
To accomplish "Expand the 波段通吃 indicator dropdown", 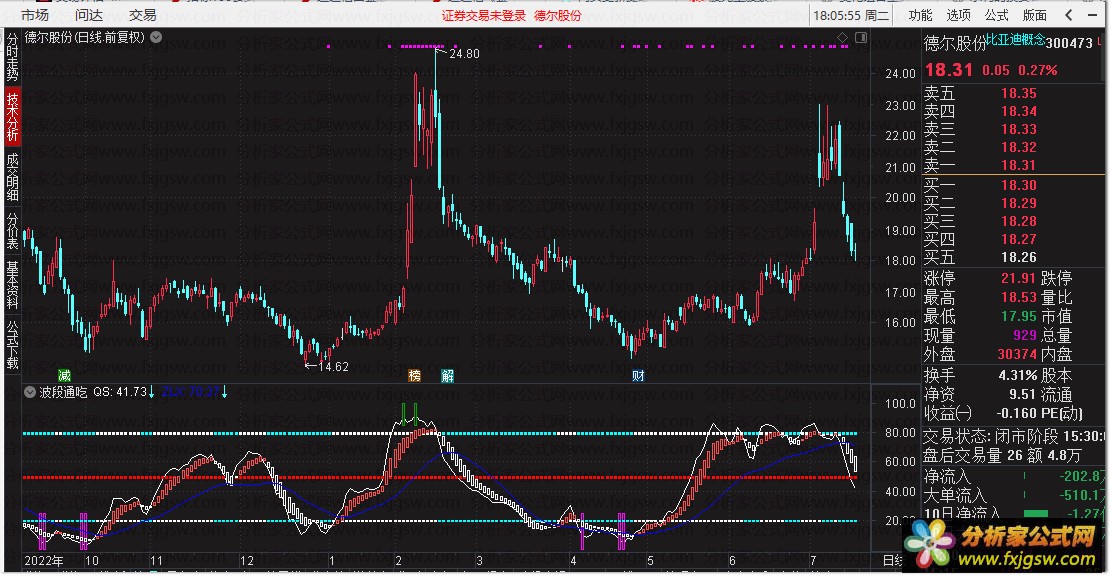I will (30, 392).
